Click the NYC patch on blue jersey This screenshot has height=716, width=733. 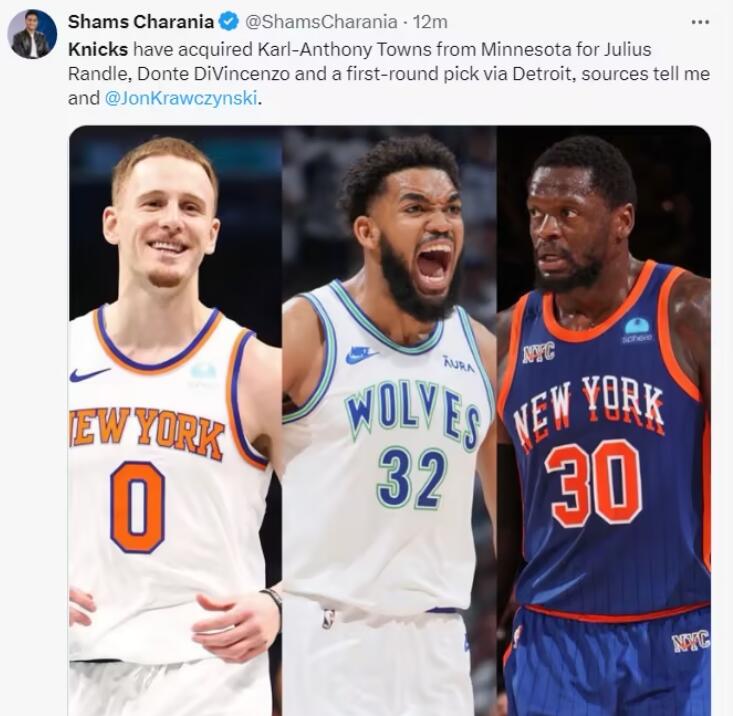pyautogui.click(x=538, y=351)
